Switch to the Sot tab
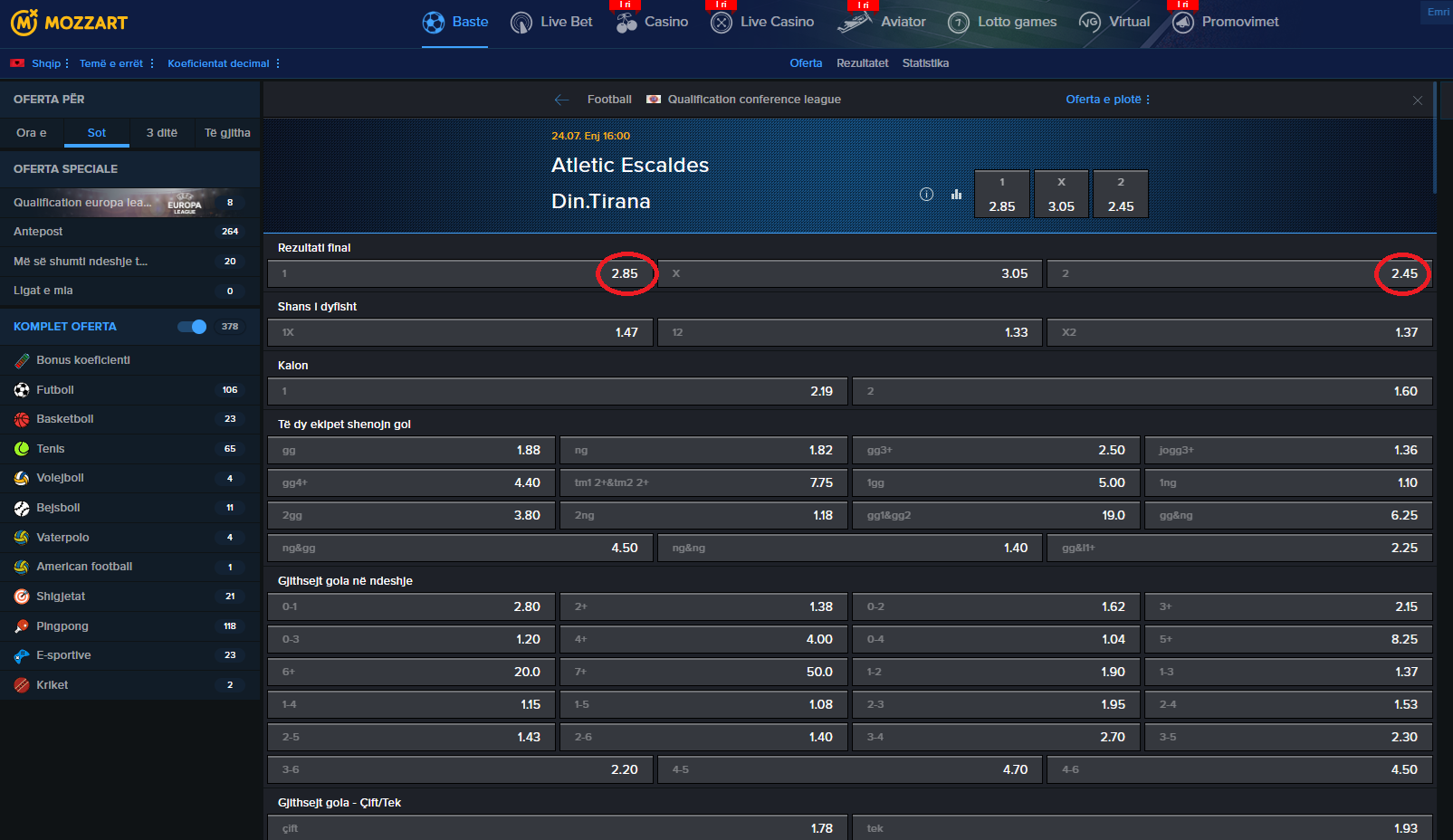1453x840 pixels. 97,133
